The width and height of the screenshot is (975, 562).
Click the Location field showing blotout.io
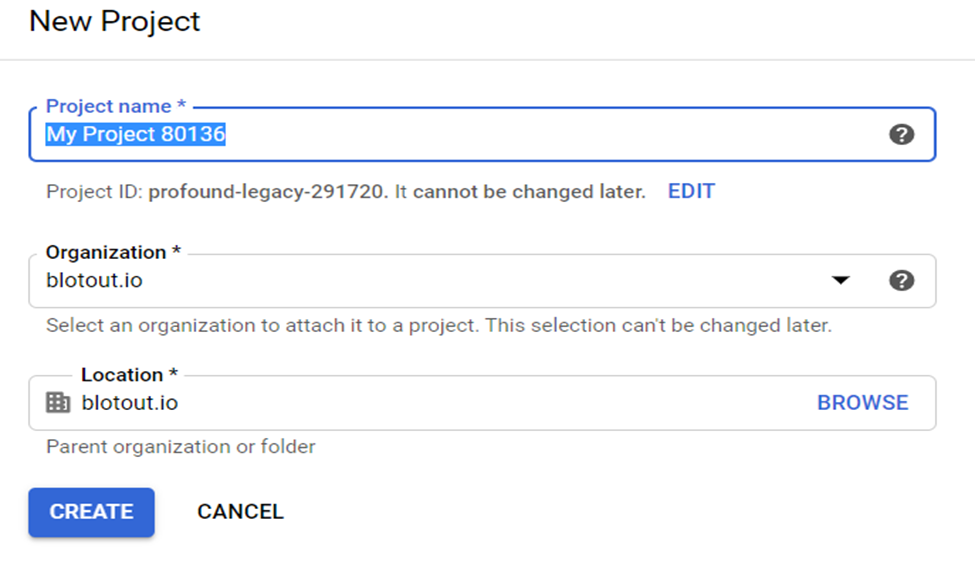[x=482, y=403]
